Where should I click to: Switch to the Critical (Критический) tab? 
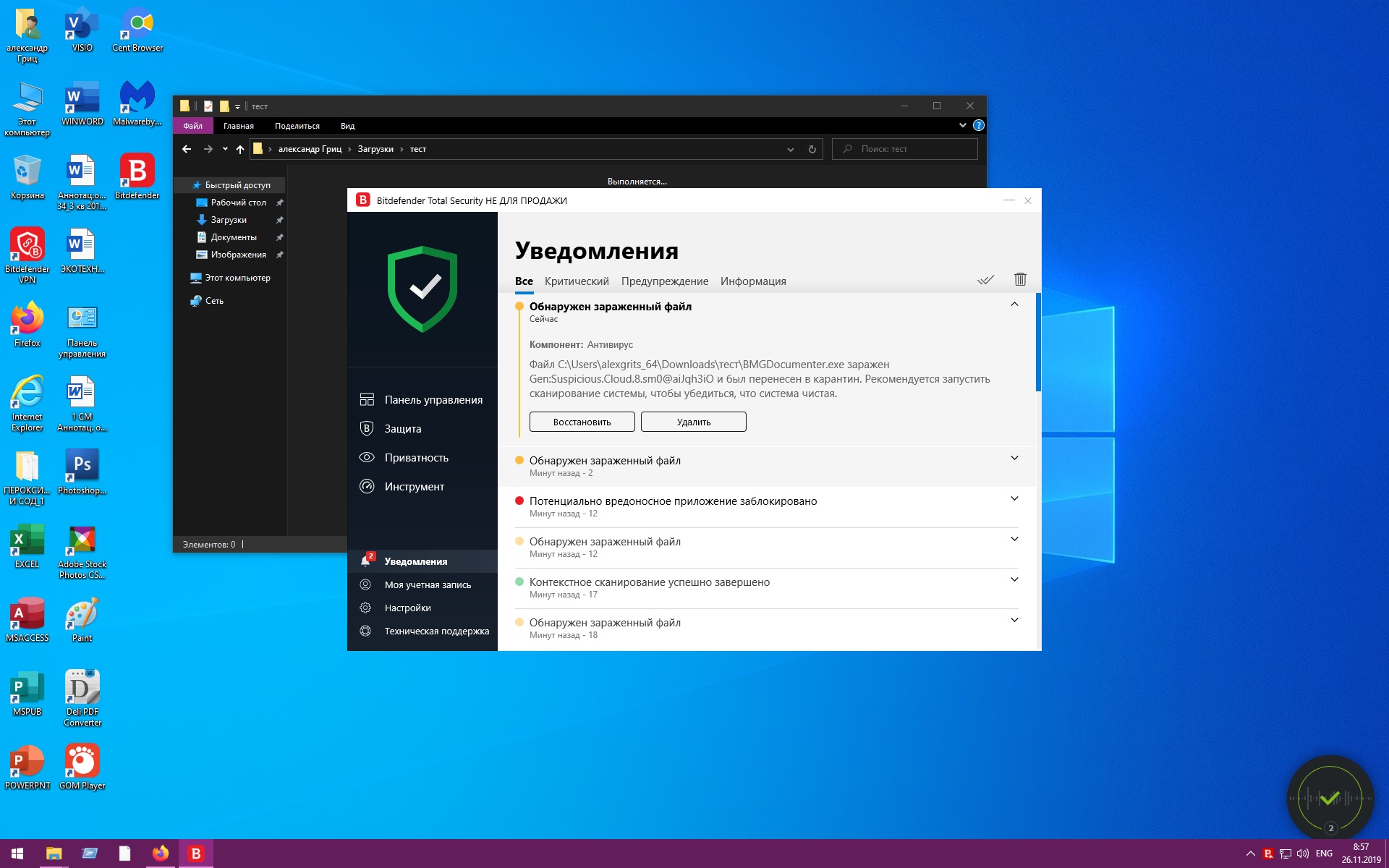tap(577, 281)
